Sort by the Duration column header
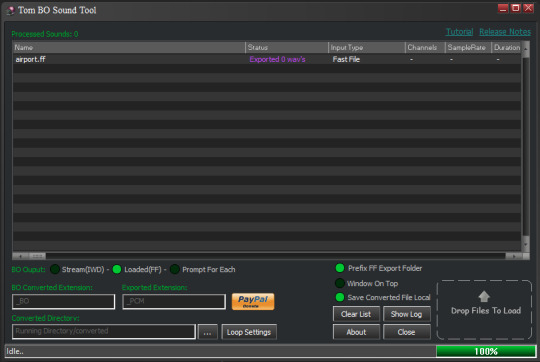Screen dimensions: 540x362 point(507,48)
